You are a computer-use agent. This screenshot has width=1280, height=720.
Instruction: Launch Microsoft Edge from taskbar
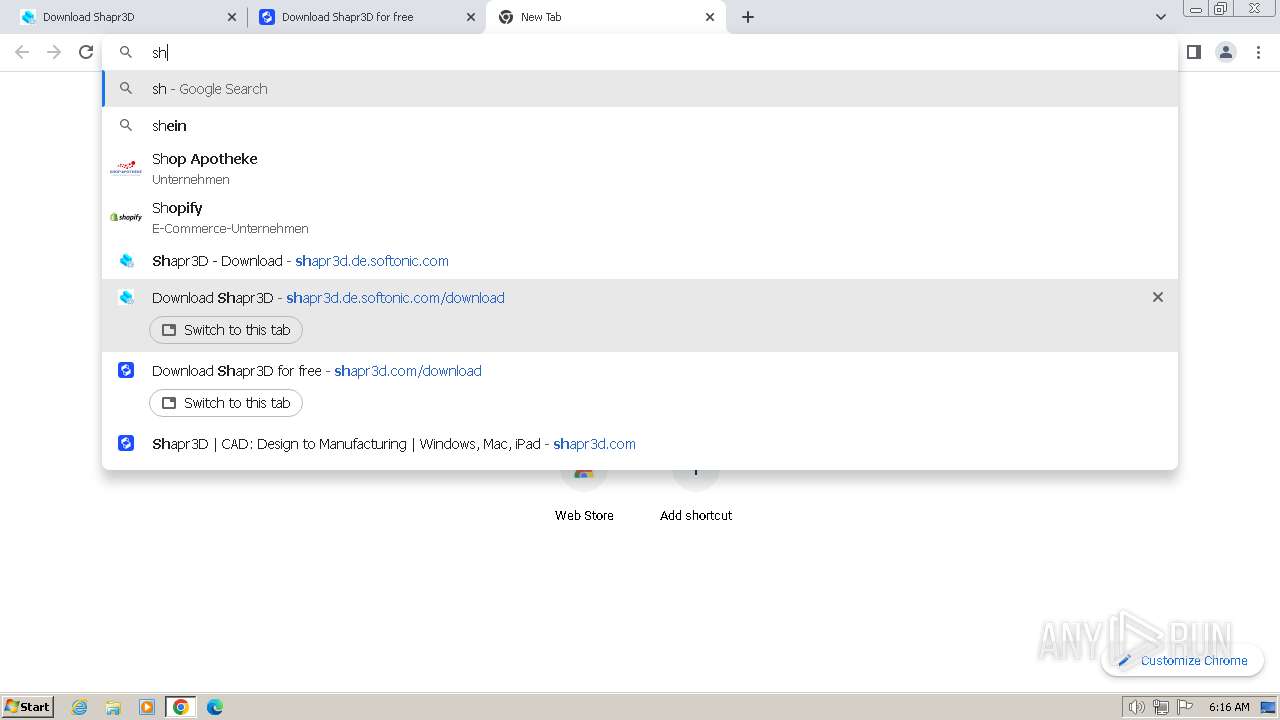pos(215,707)
